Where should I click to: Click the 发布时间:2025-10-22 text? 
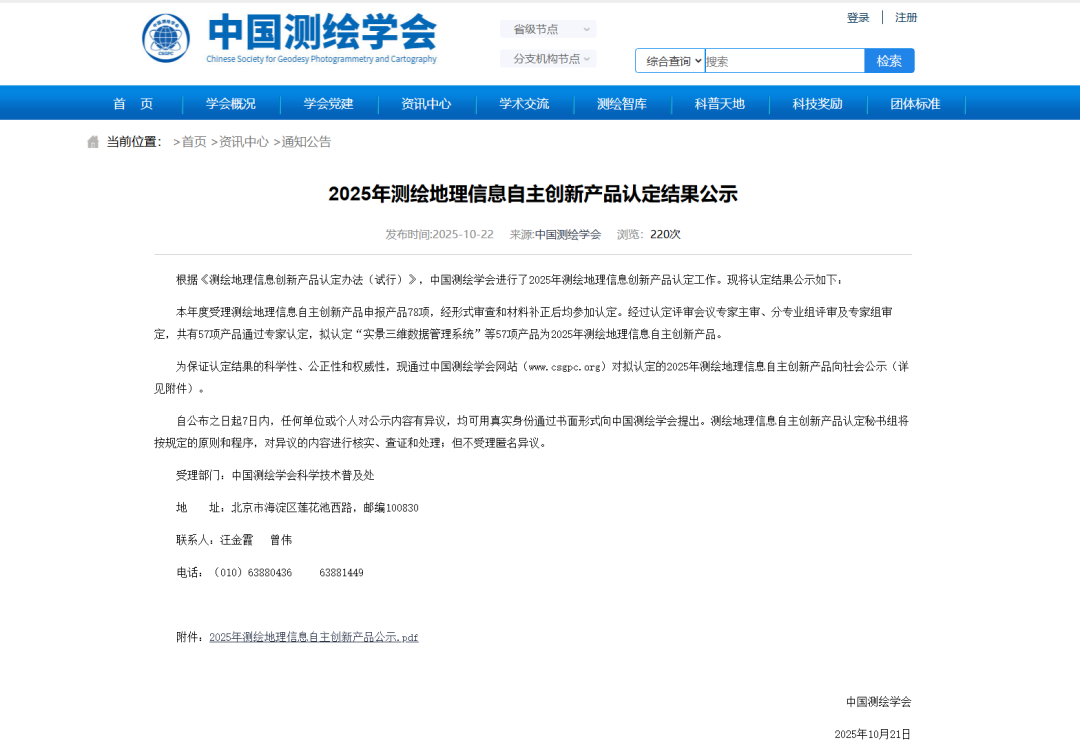click(x=439, y=235)
